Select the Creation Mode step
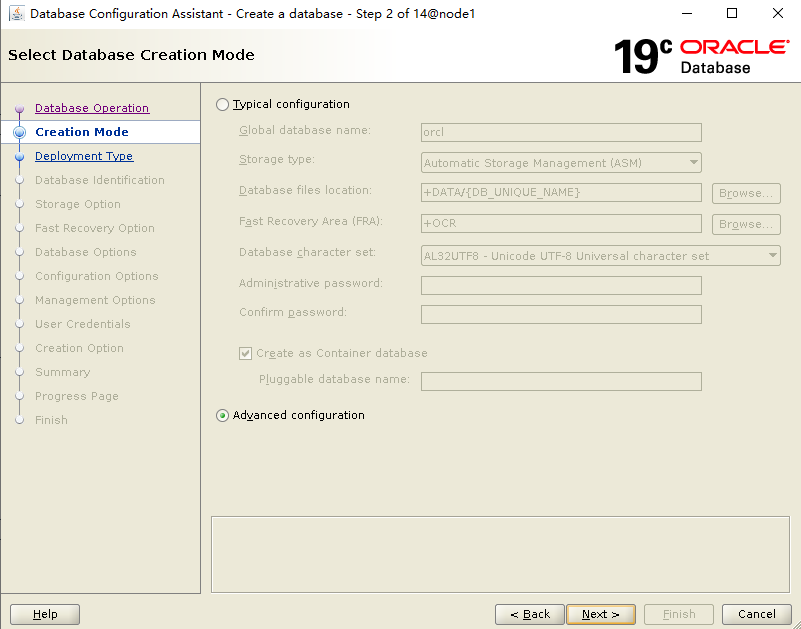The image size is (801, 629). (82, 132)
